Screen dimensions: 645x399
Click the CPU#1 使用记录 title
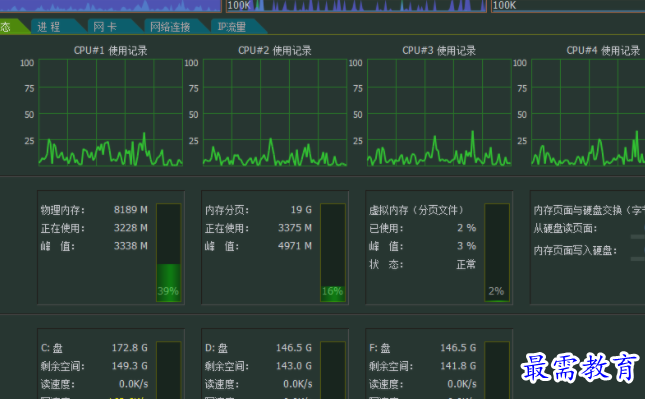[x=111, y=51]
